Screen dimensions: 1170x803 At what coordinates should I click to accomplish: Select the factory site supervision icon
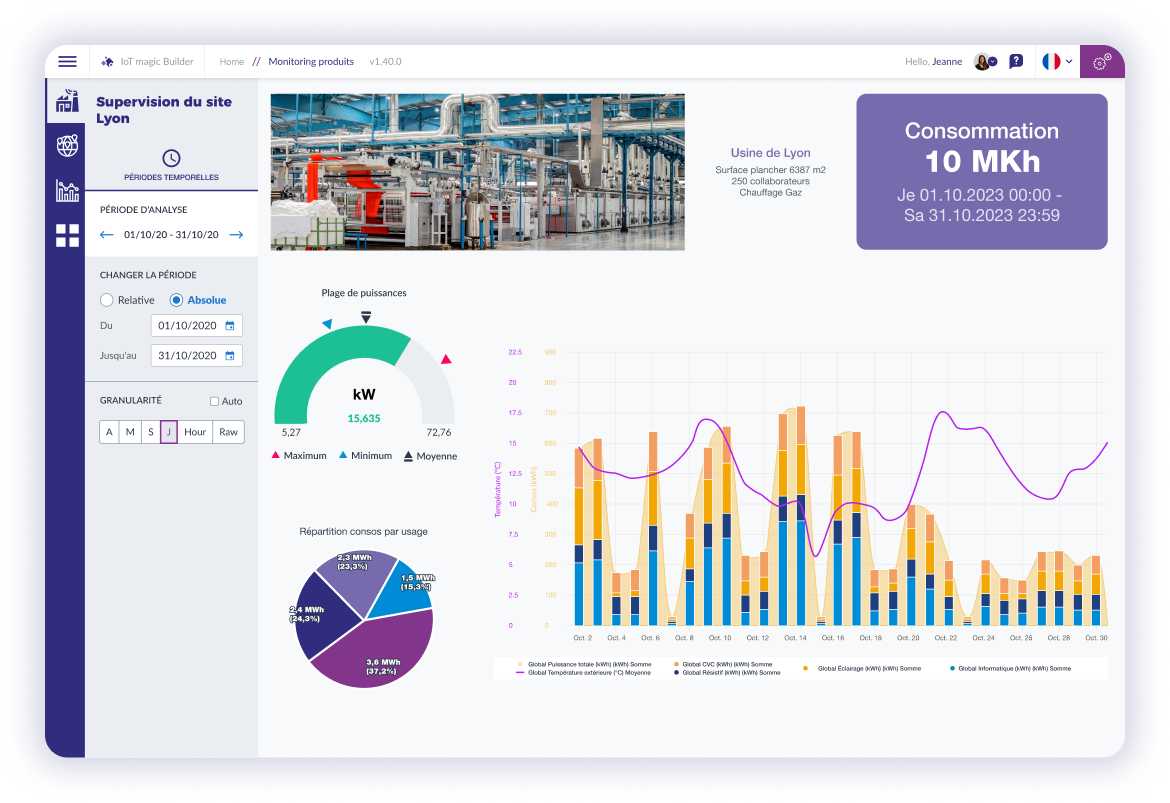click(66, 101)
